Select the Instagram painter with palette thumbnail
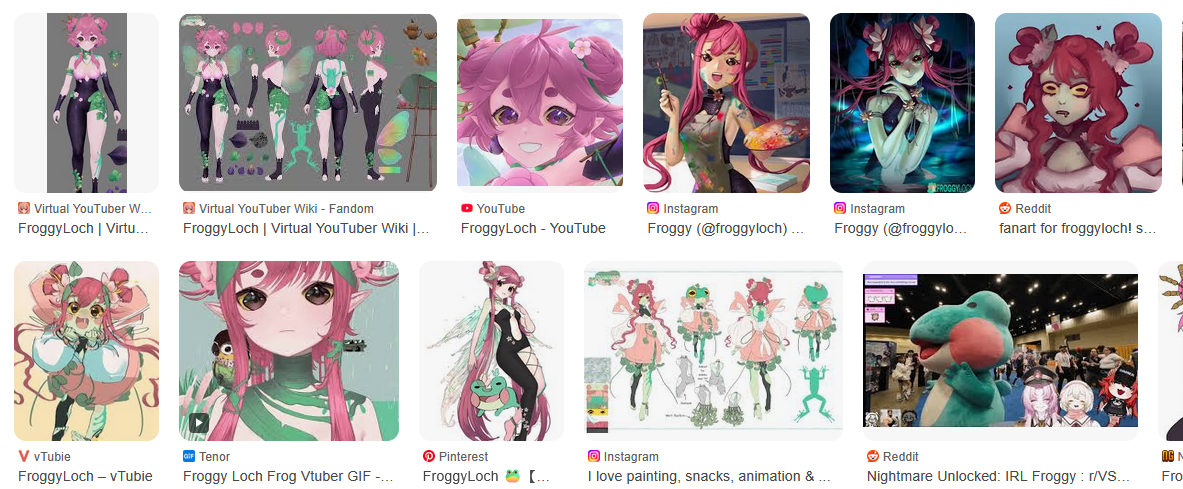Image resolution: width=1183 pixels, height=489 pixels. (x=727, y=103)
